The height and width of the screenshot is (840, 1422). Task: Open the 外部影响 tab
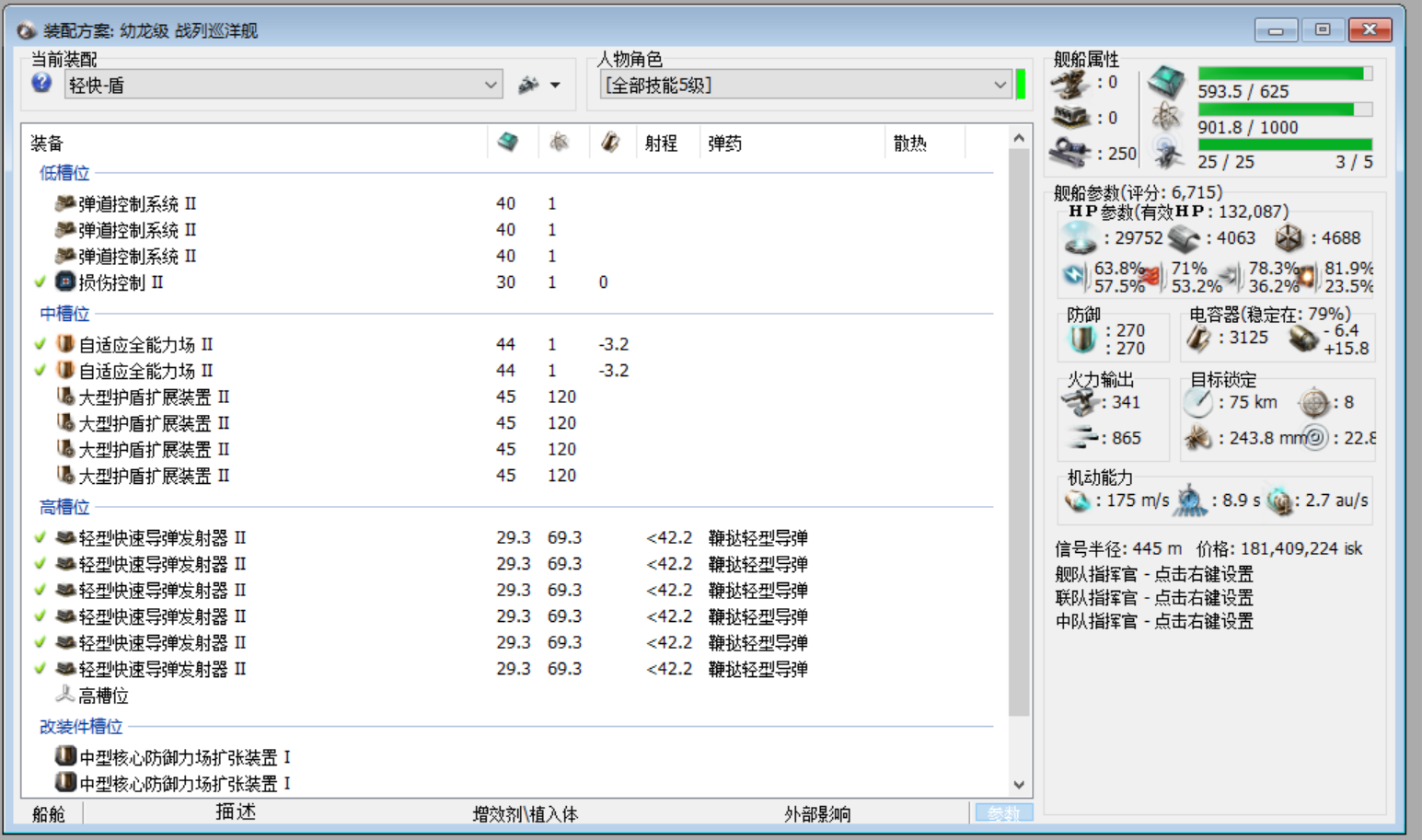pyautogui.click(x=816, y=813)
